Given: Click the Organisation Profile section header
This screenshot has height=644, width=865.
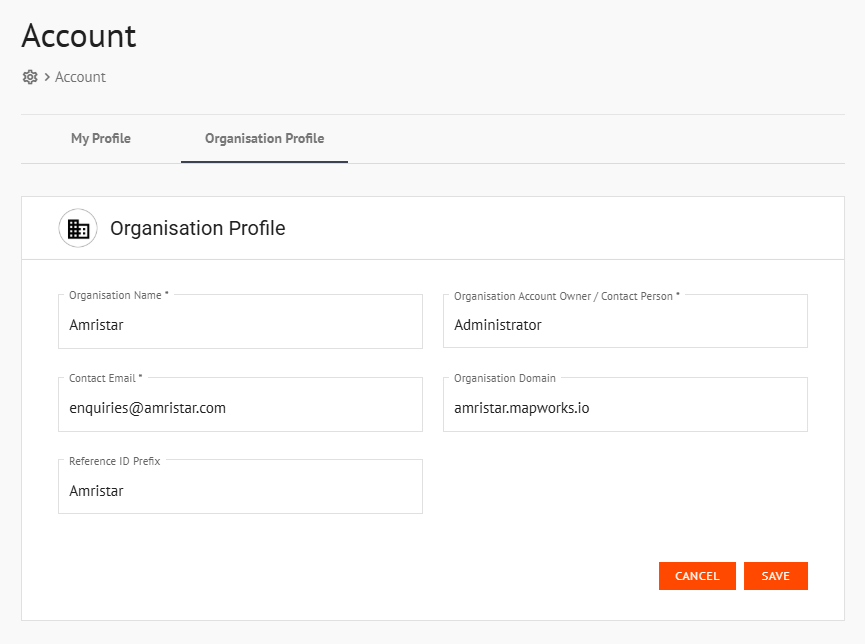Looking at the screenshot, I should pos(197,228).
